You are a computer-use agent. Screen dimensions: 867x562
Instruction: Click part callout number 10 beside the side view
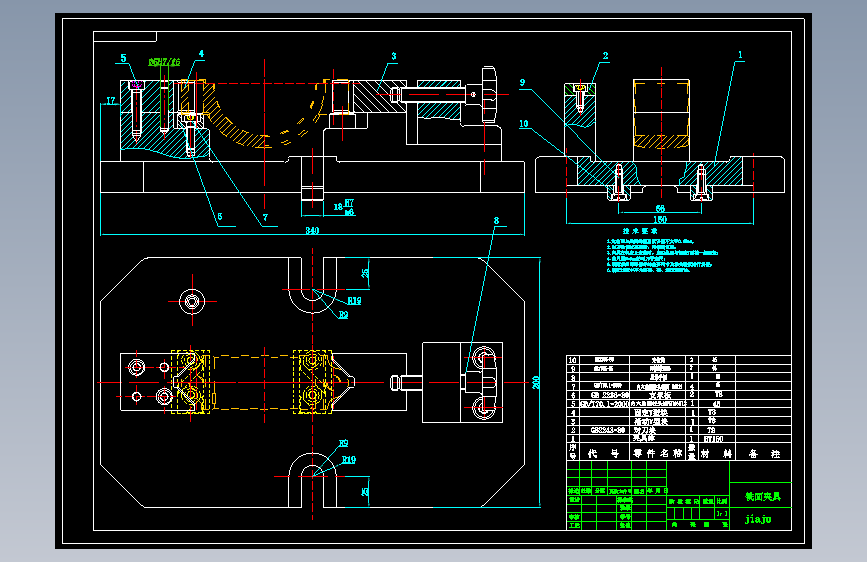click(524, 124)
